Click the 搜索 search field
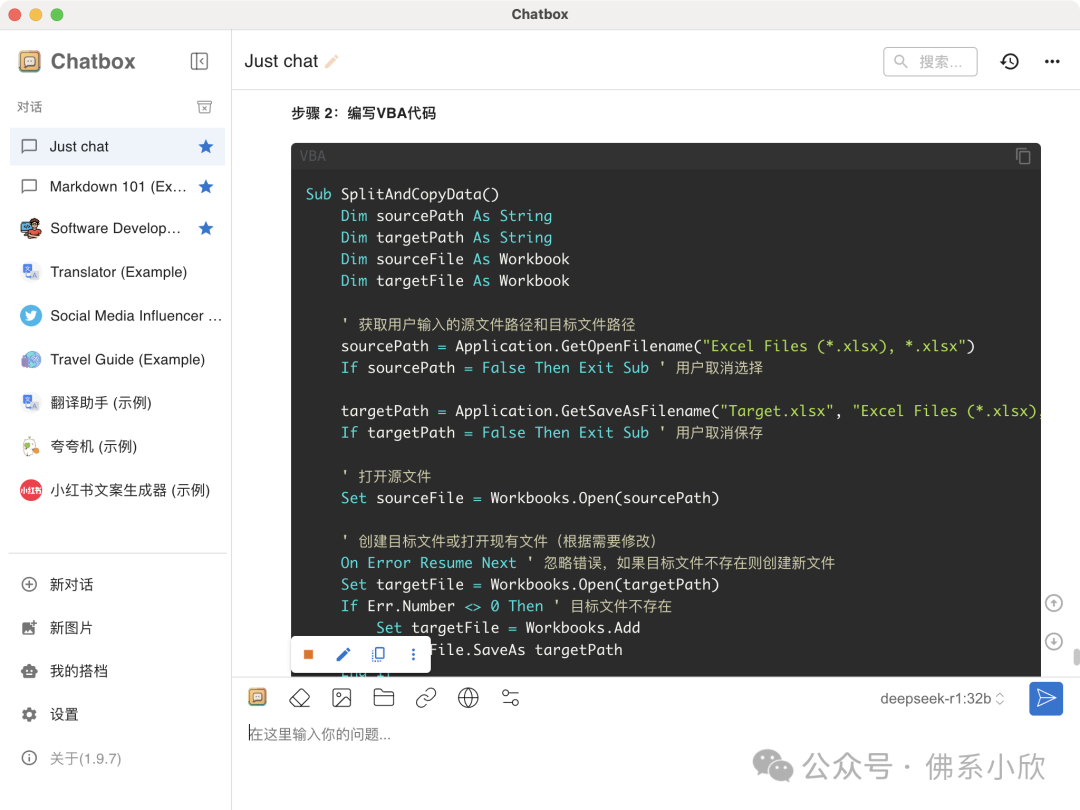The height and width of the screenshot is (810, 1080). (930, 61)
